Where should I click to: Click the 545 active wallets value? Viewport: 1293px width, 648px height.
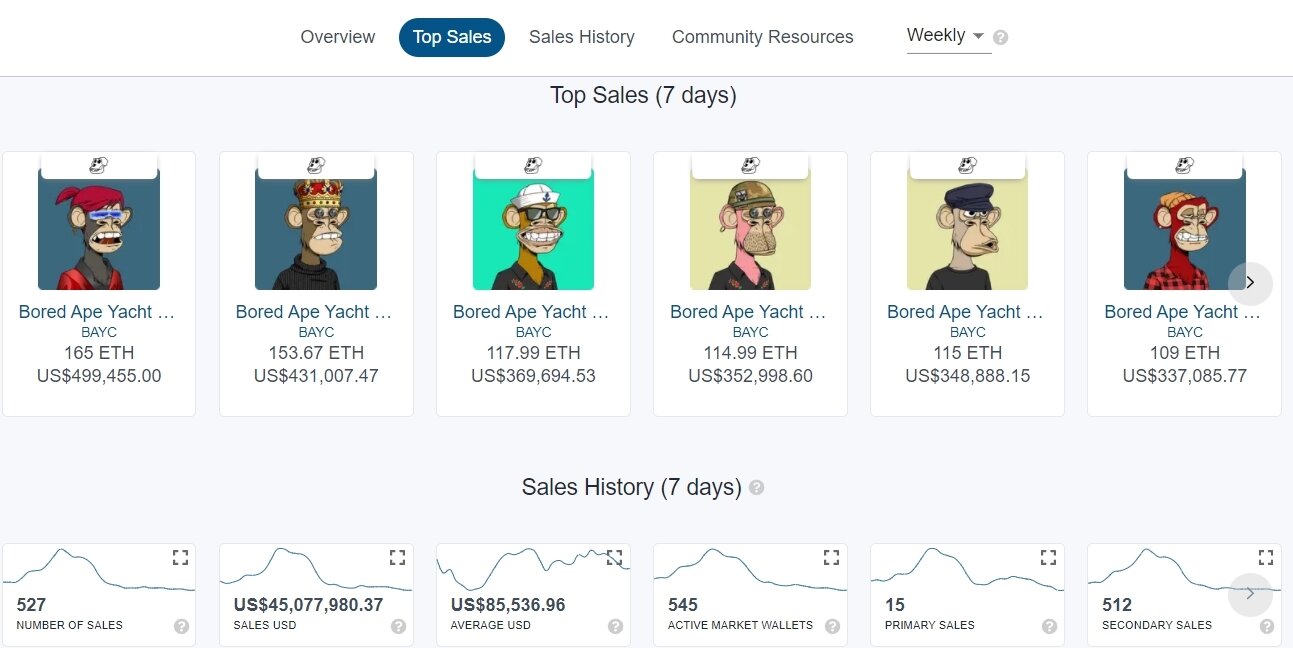tap(683, 605)
